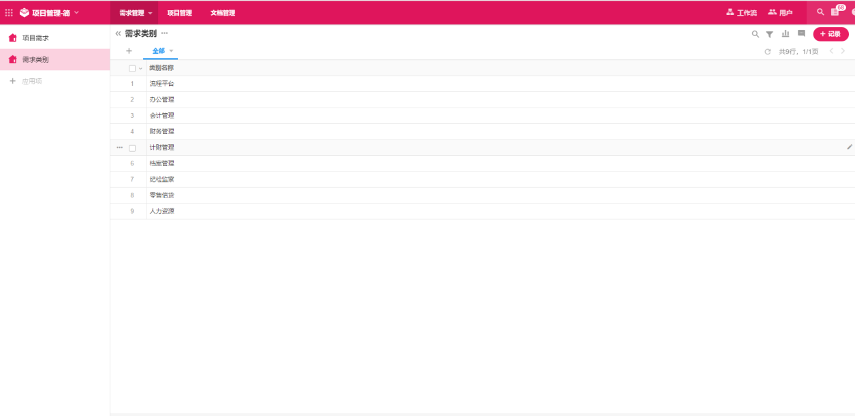Select the 全部 view tab
This screenshot has width=856, height=416.
click(158, 51)
